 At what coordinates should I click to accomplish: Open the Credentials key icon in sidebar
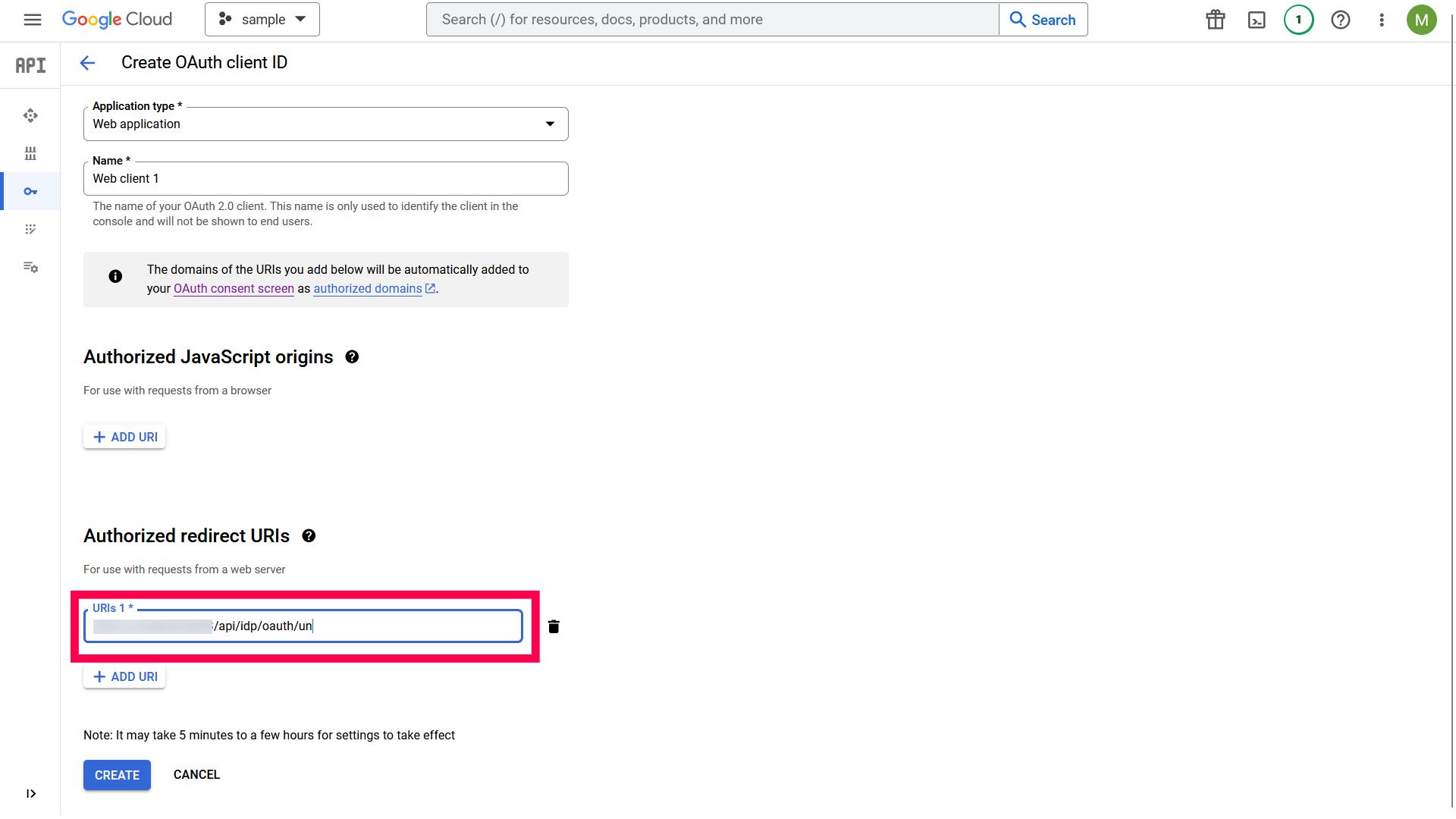30,191
